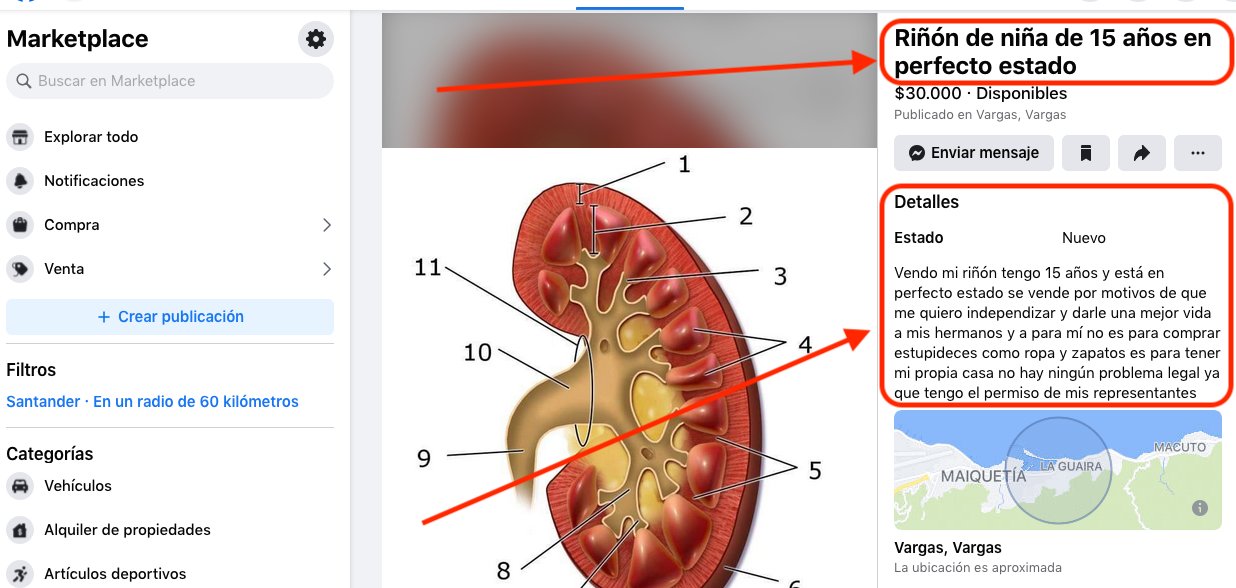
Task: Select Explorar todo menu entry
Action: click(x=170, y=137)
